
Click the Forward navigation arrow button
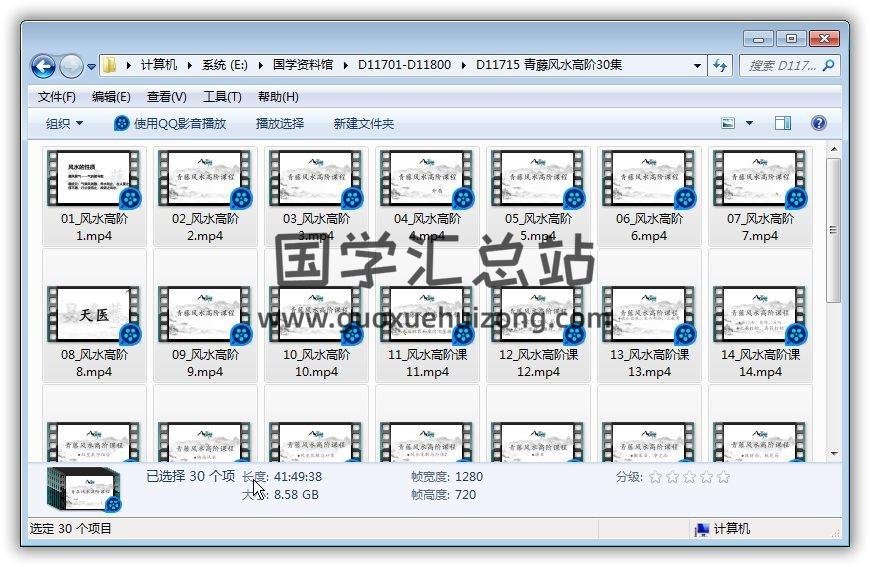tap(71, 66)
